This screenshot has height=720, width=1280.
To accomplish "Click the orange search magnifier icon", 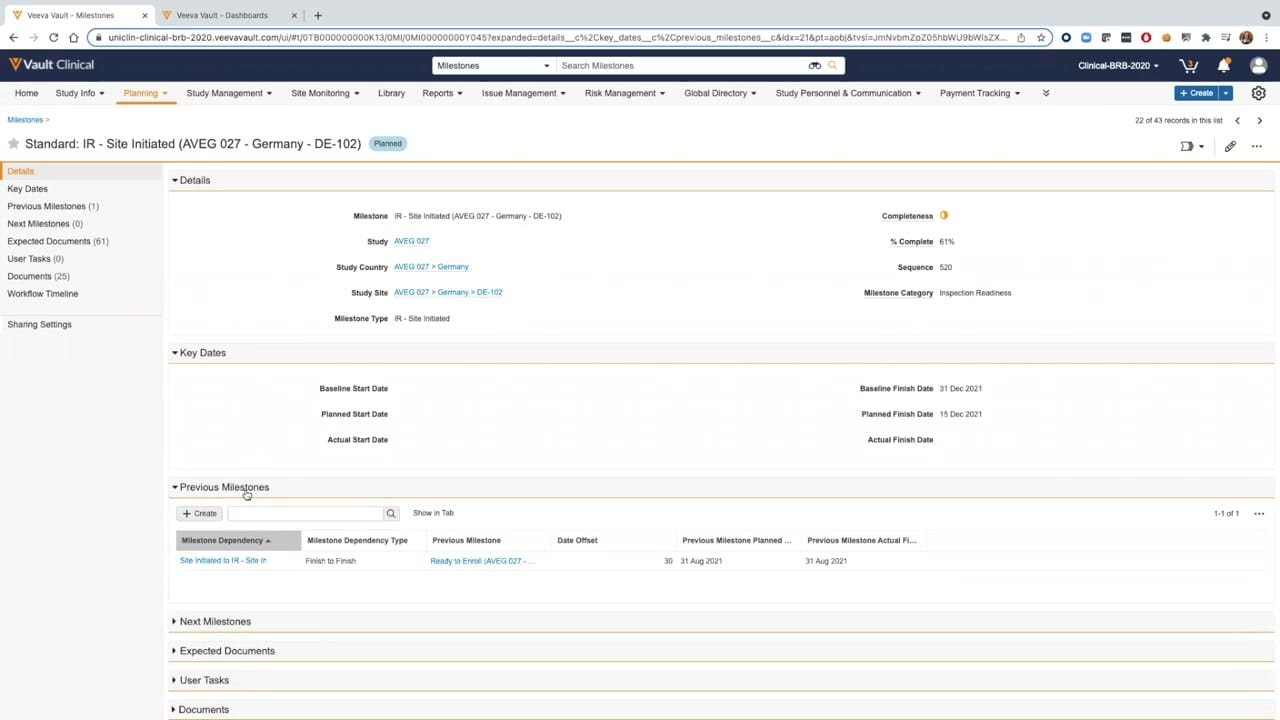I will 832,65.
